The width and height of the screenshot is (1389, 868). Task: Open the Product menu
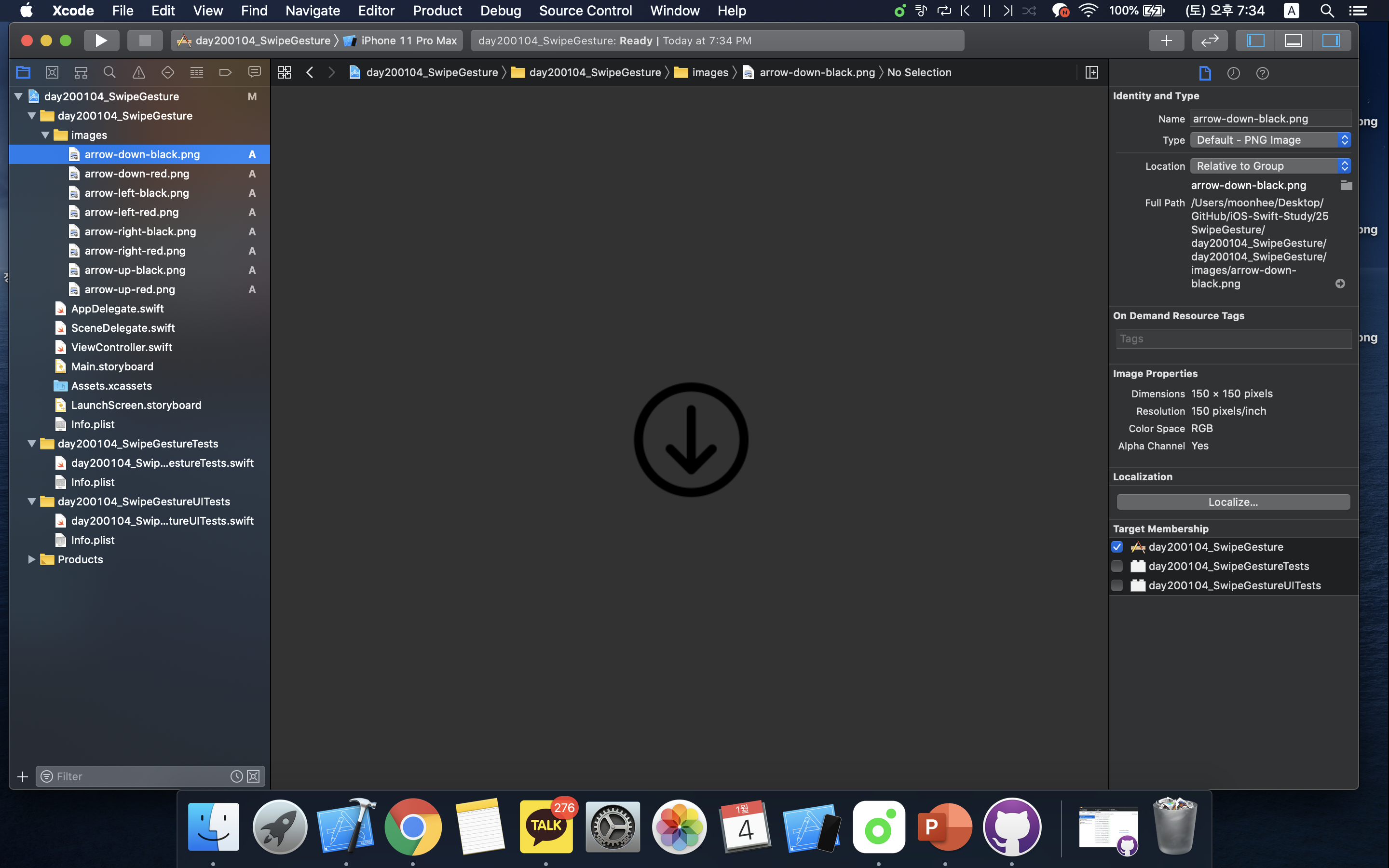[437, 10]
